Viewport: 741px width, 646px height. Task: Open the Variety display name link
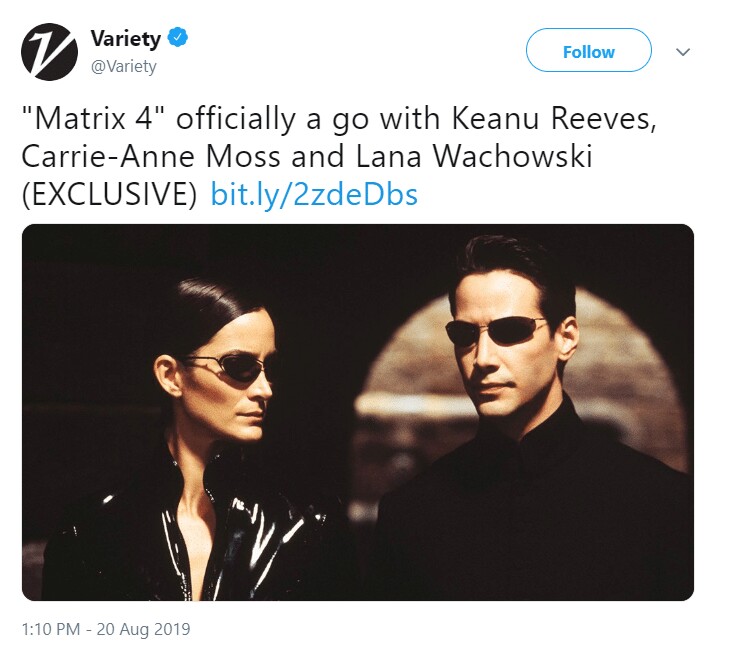[x=126, y=41]
